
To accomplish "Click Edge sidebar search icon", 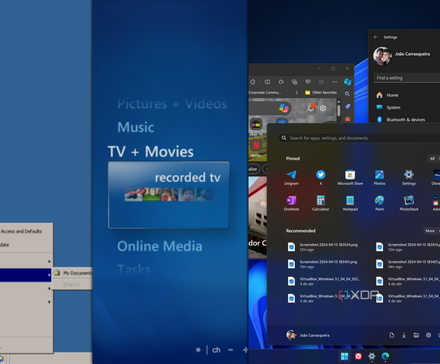I will (x=347, y=94).
